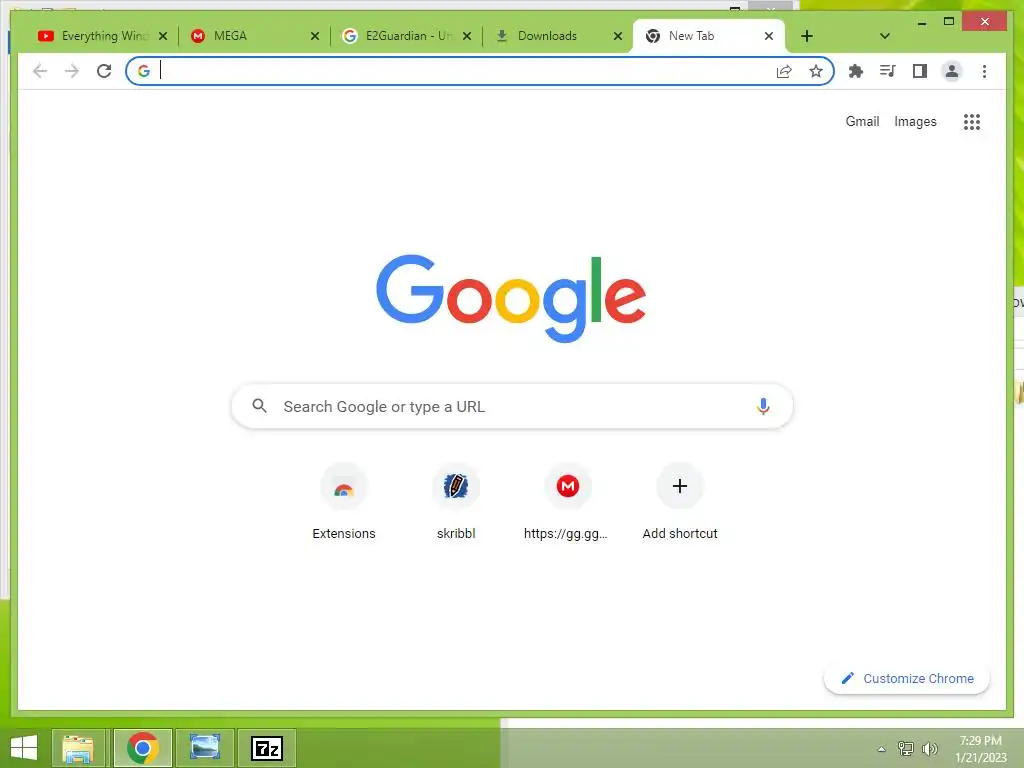This screenshot has width=1024, height=768.
Task: Open the profile avatar menu
Action: click(952, 71)
